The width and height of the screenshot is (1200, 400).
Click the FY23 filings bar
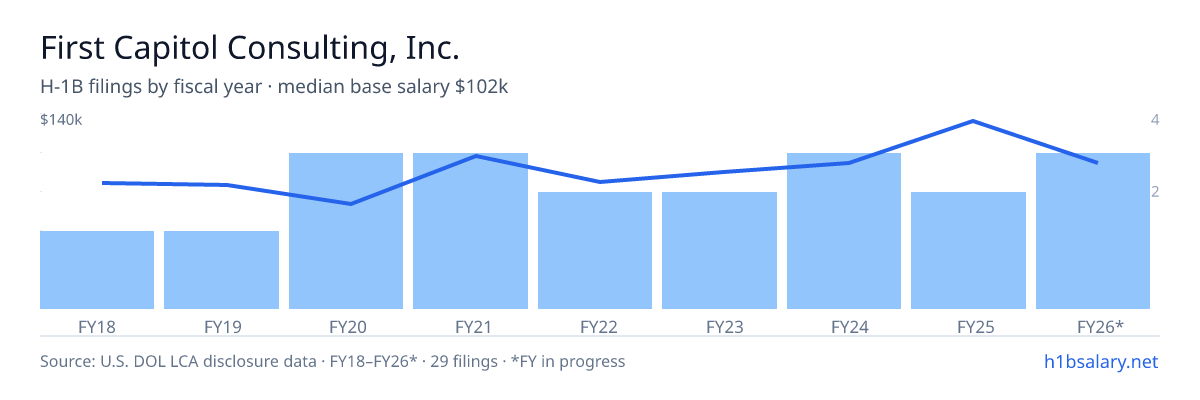tap(719, 250)
